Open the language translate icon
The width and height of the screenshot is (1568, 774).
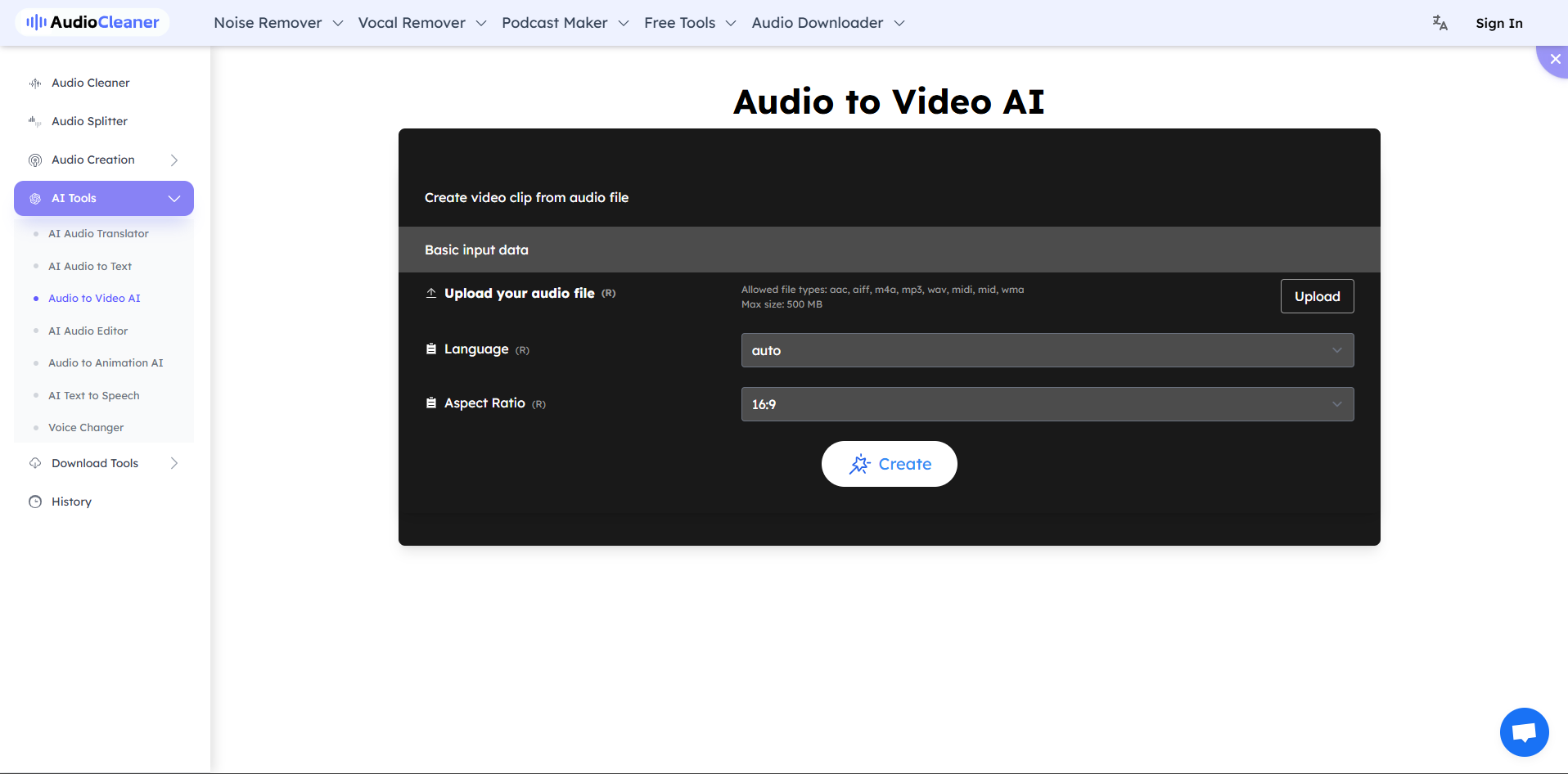(x=1440, y=23)
